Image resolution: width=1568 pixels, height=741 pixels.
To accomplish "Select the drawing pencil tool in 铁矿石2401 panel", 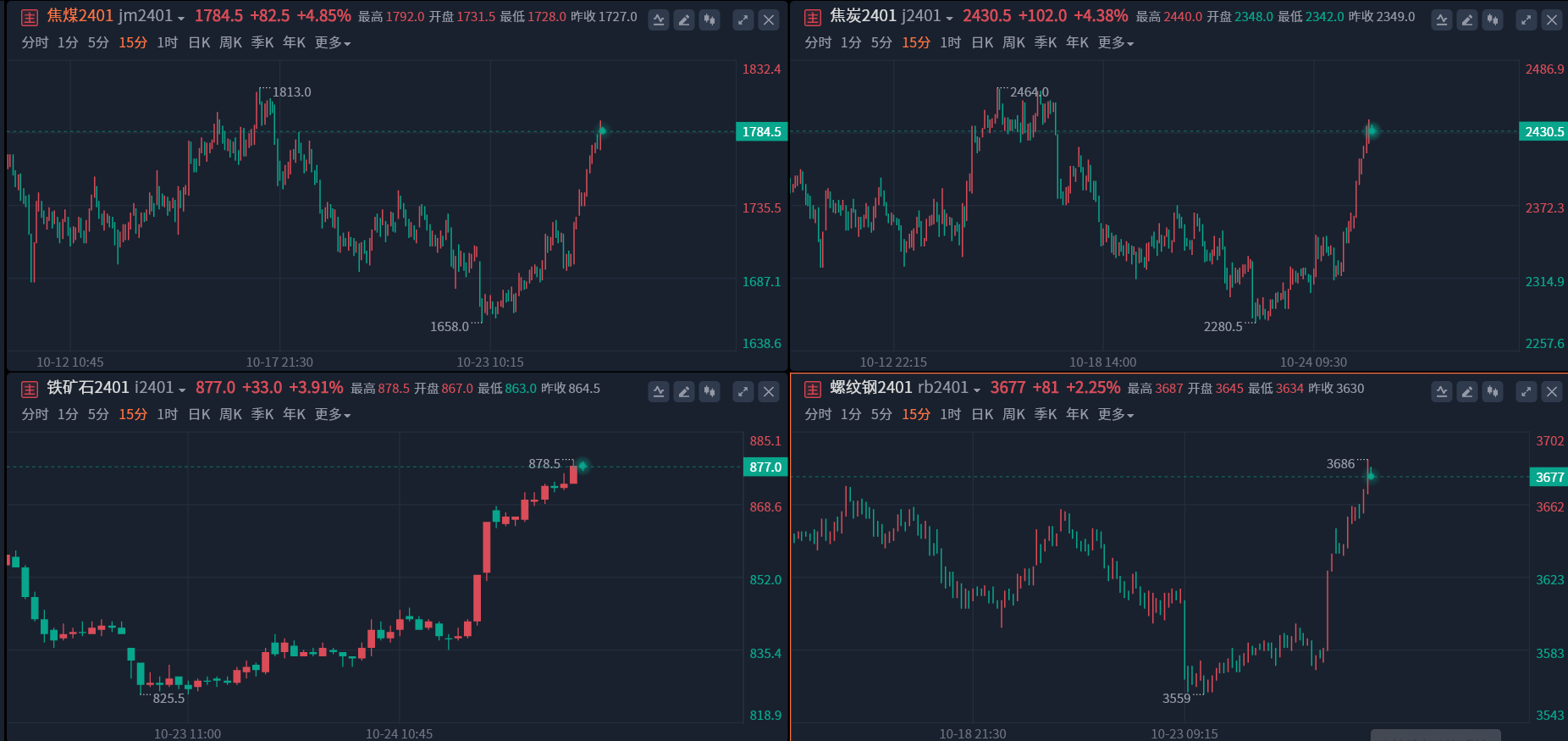I will pyautogui.click(x=684, y=391).
